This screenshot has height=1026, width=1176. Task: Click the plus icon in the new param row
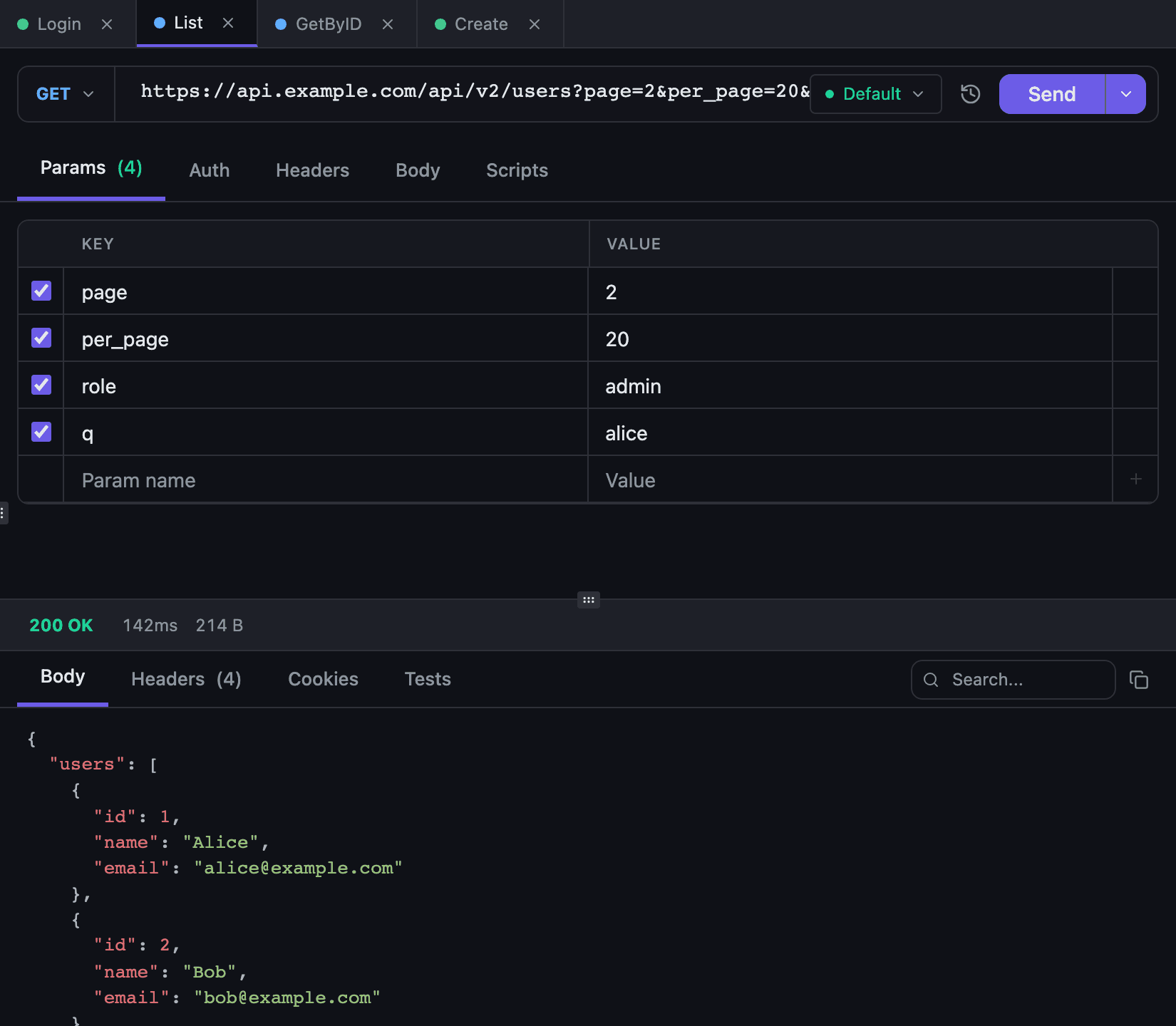click(1135, 480)
